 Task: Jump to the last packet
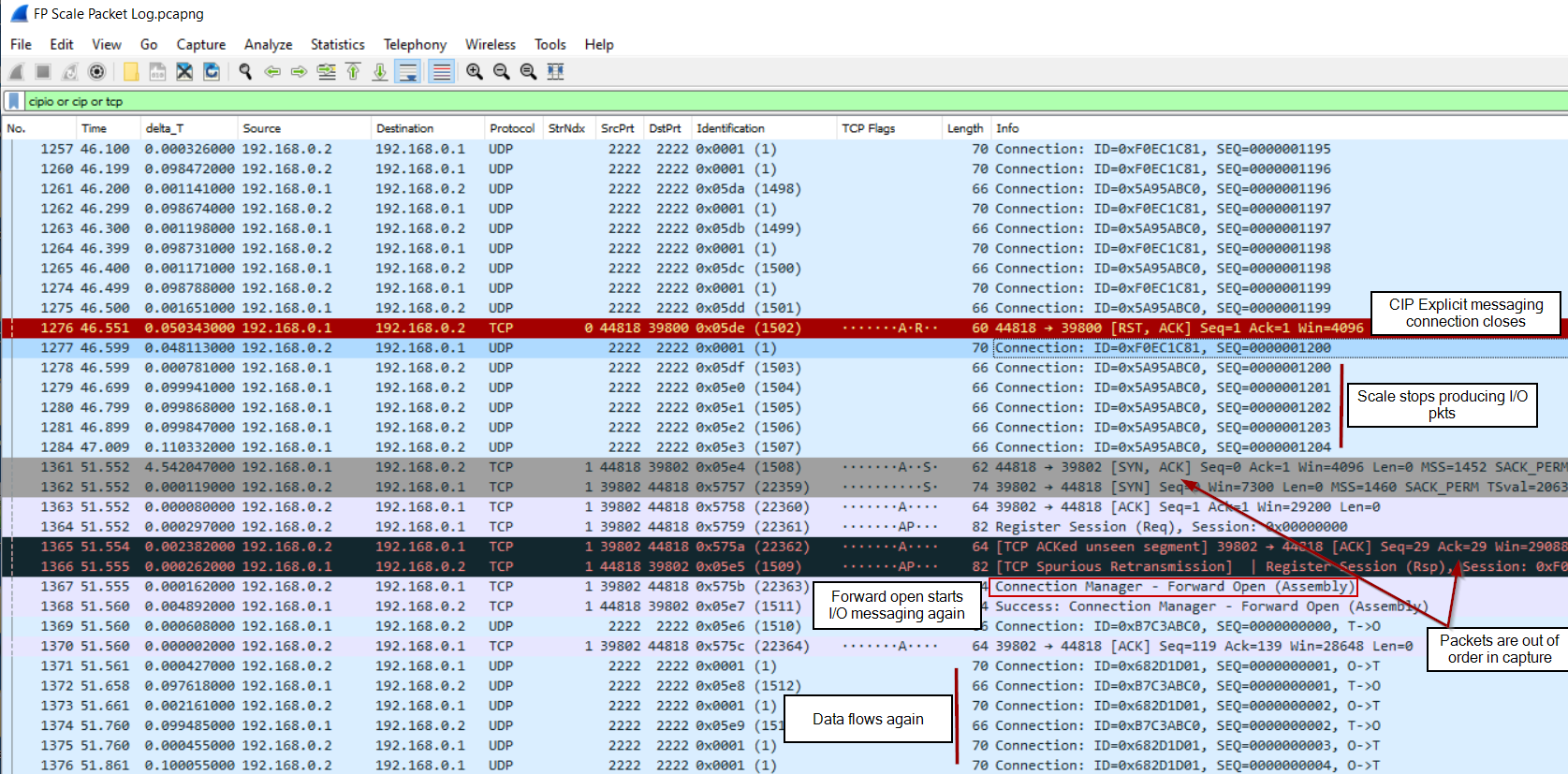379,71
